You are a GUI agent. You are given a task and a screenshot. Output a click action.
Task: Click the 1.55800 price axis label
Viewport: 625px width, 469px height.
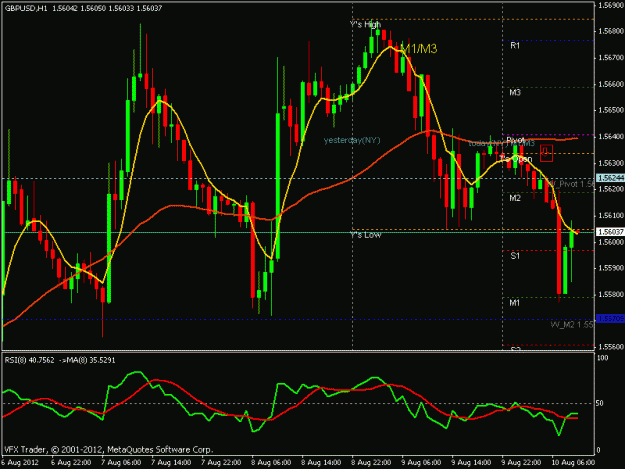611,294
